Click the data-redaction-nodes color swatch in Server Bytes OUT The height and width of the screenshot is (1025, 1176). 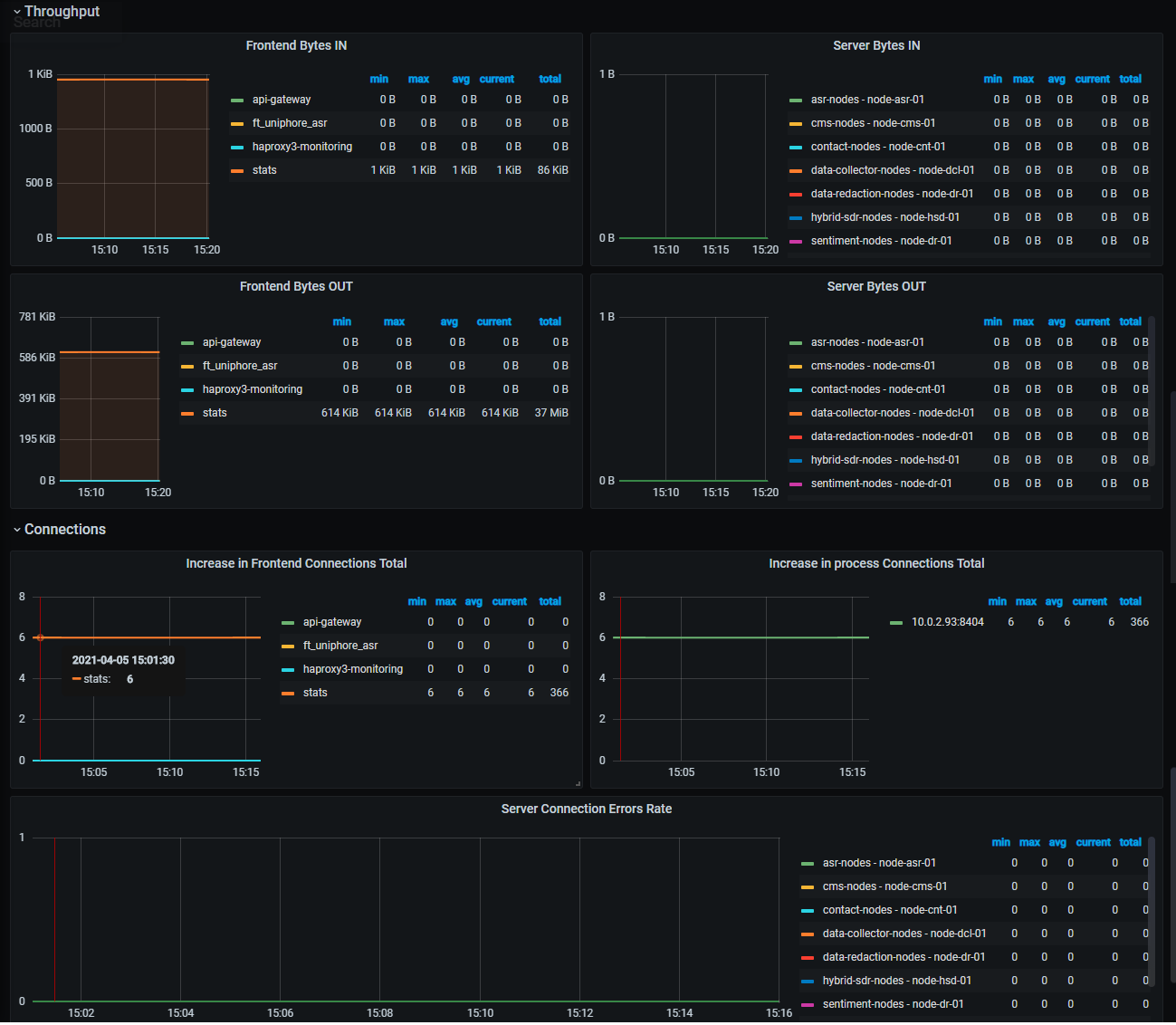coord(796,437)
